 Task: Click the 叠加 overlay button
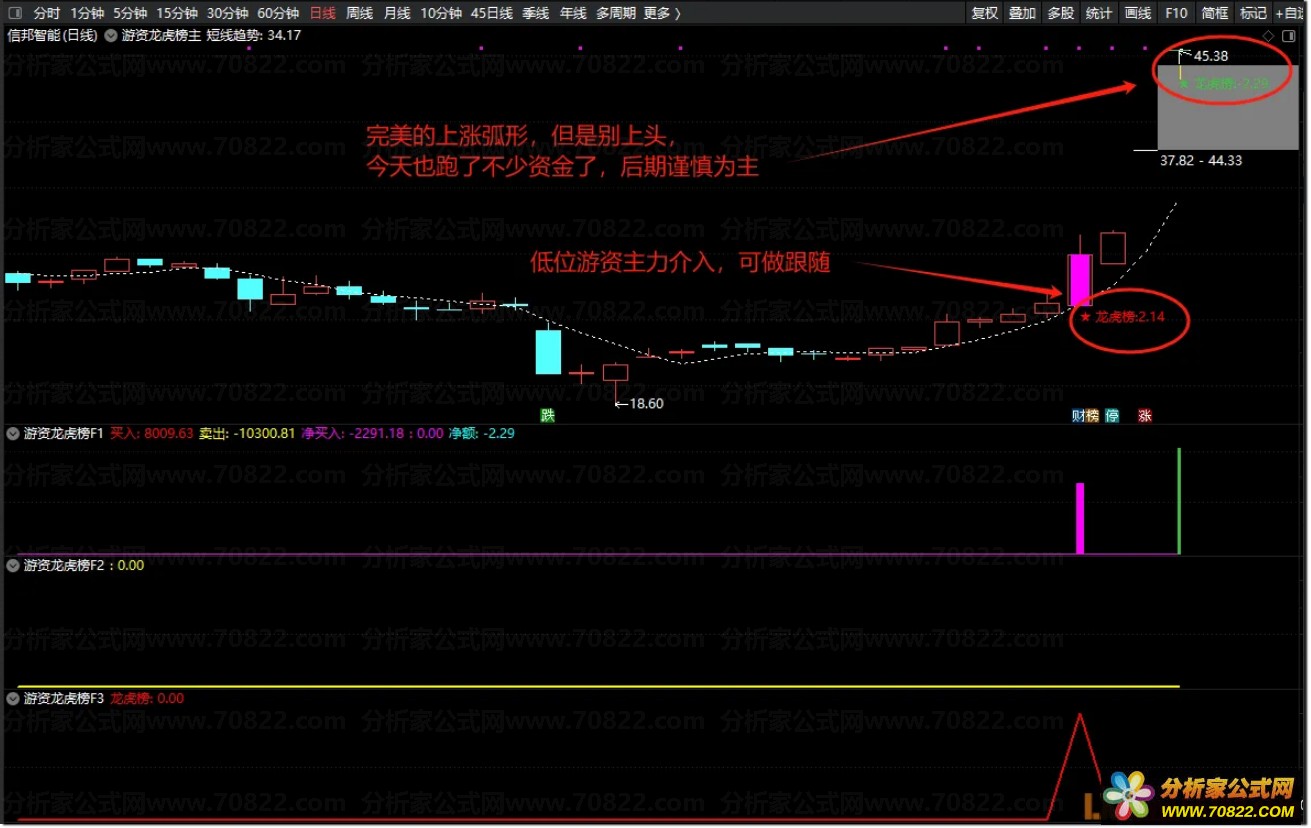tap(1022, 13)
